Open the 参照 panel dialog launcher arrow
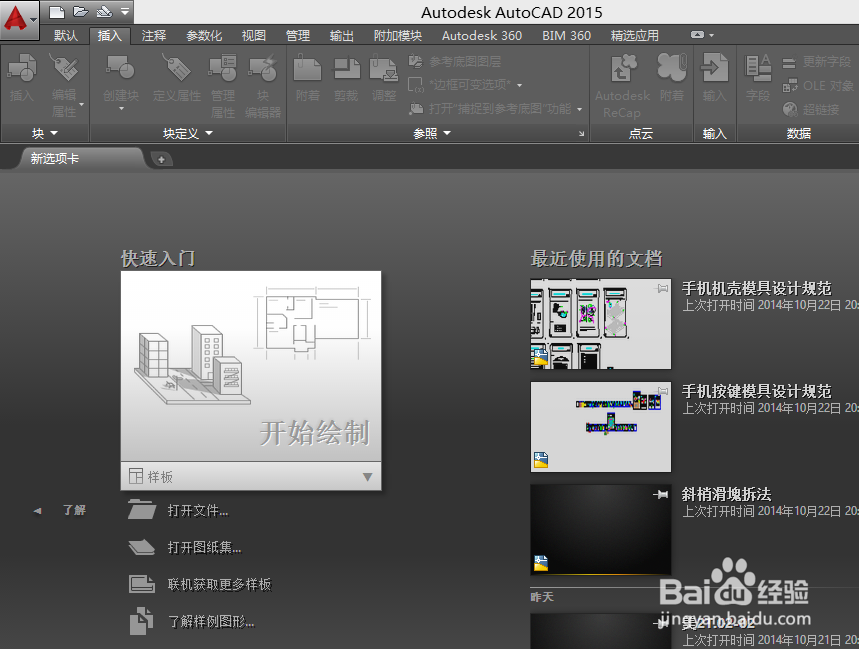 click(581, 134)
